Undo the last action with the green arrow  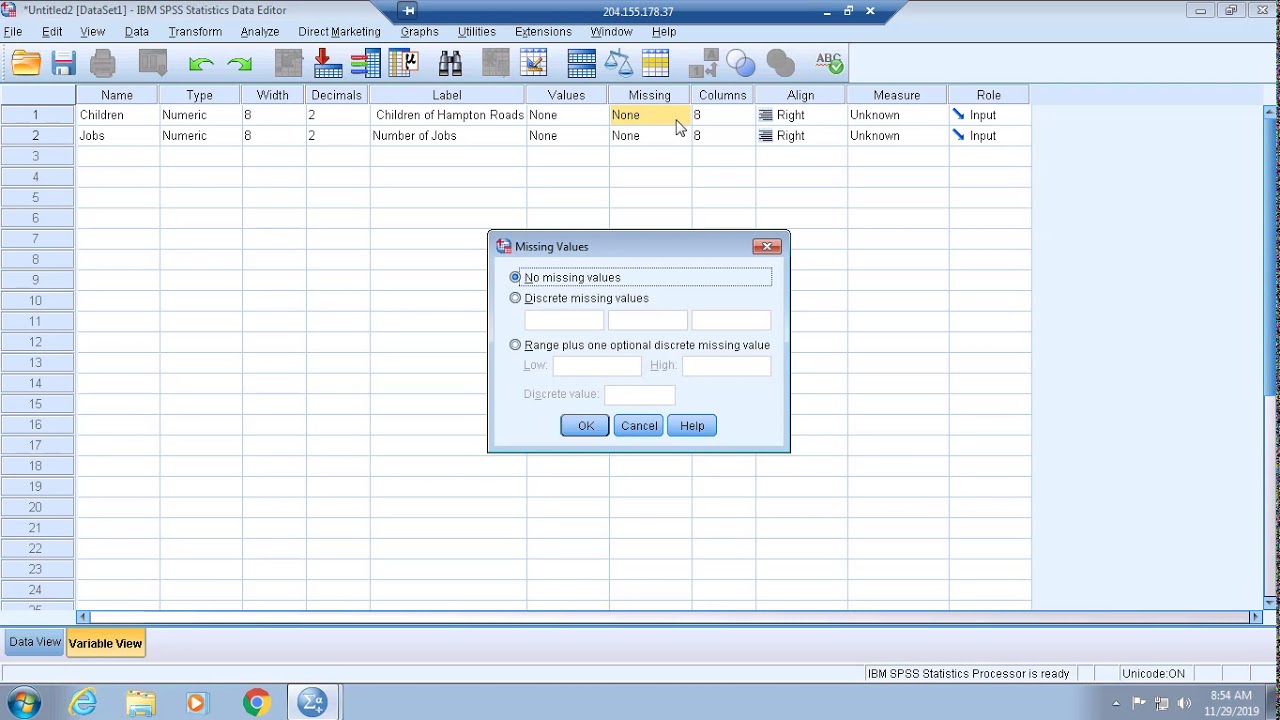[201, 64]
